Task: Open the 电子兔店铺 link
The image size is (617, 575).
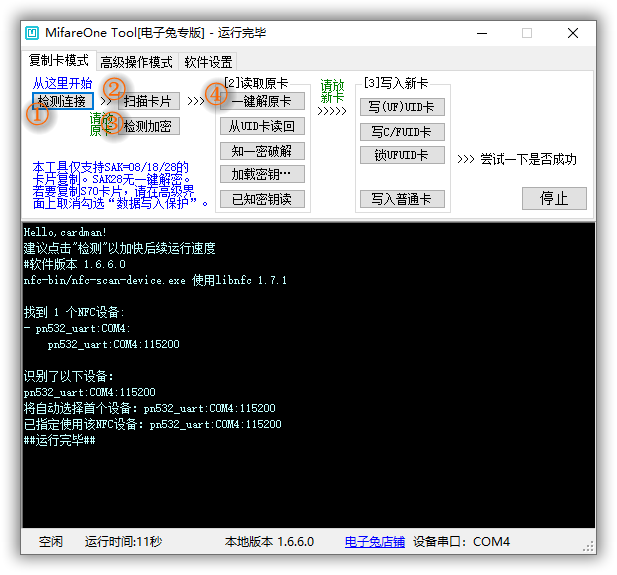Action: (375, 542)
